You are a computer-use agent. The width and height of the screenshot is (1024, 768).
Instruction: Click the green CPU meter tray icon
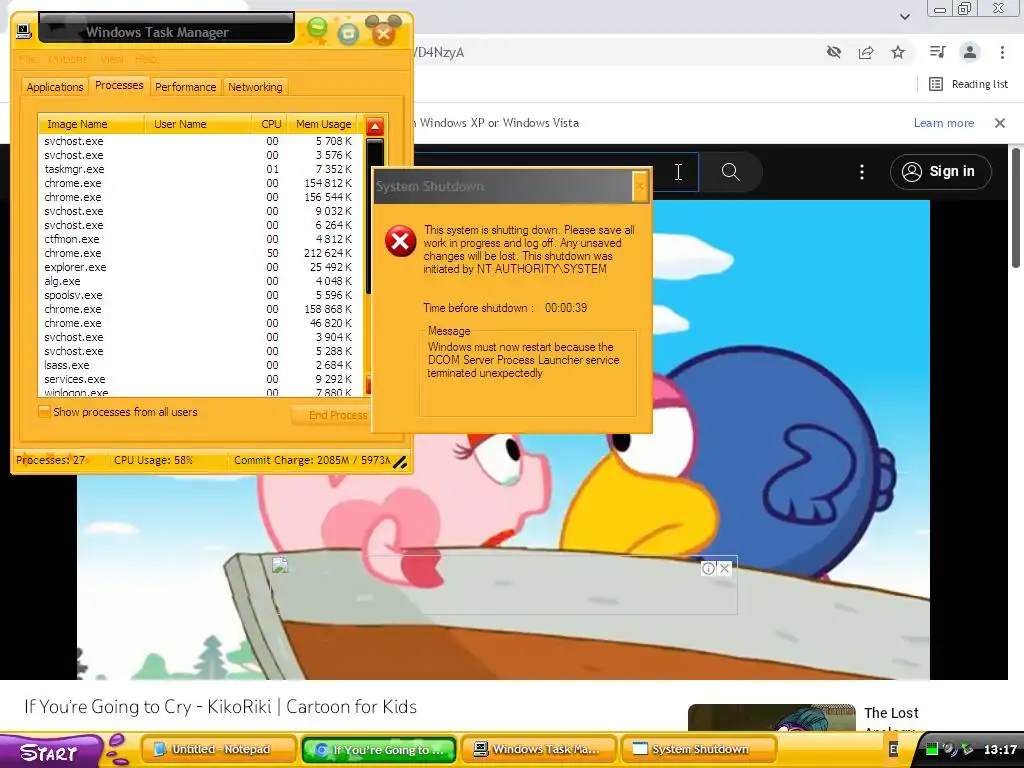pyautogui.click(x=932, y=749)
